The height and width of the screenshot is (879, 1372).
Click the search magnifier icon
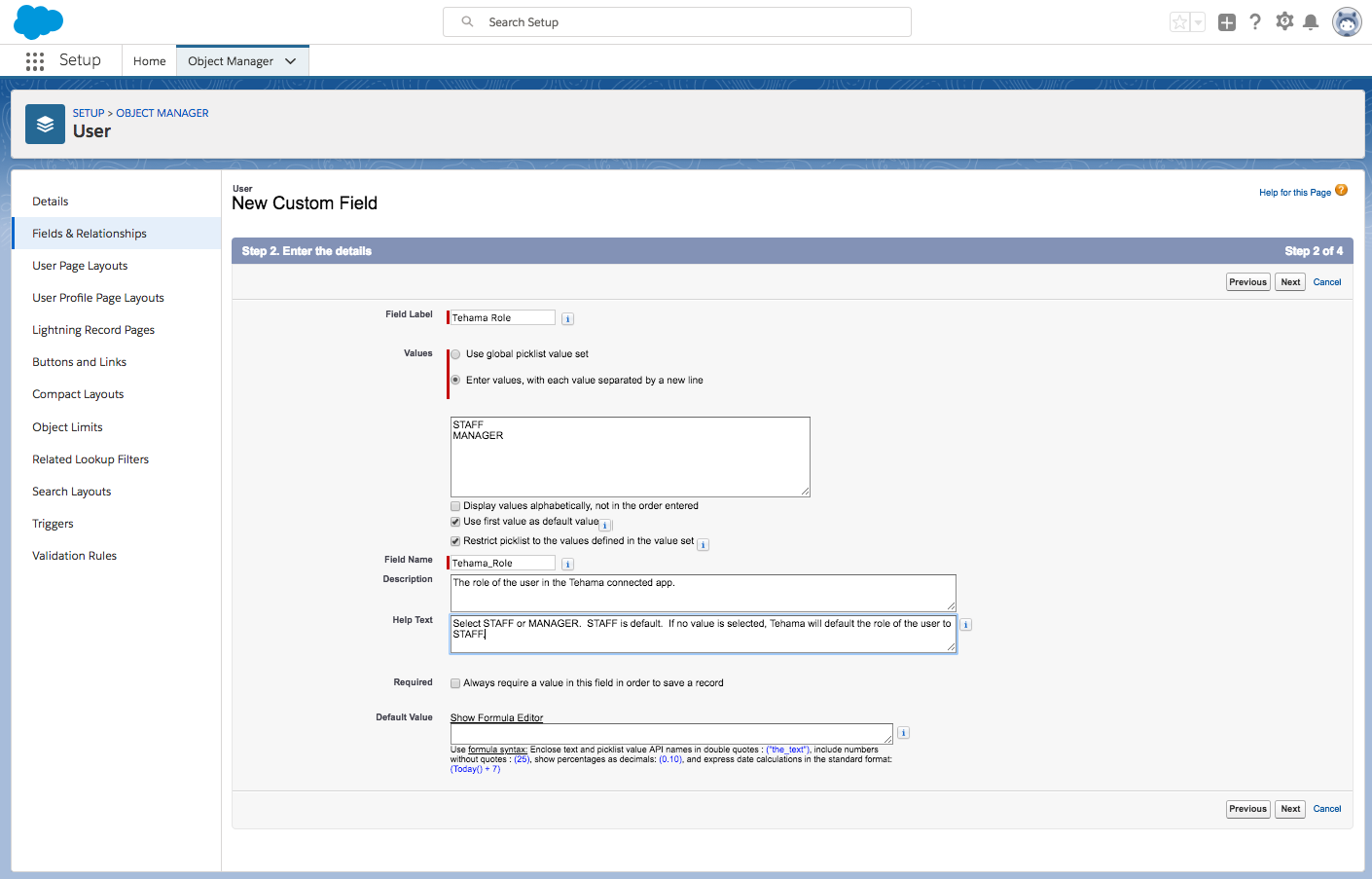click(x=467, y=21)
